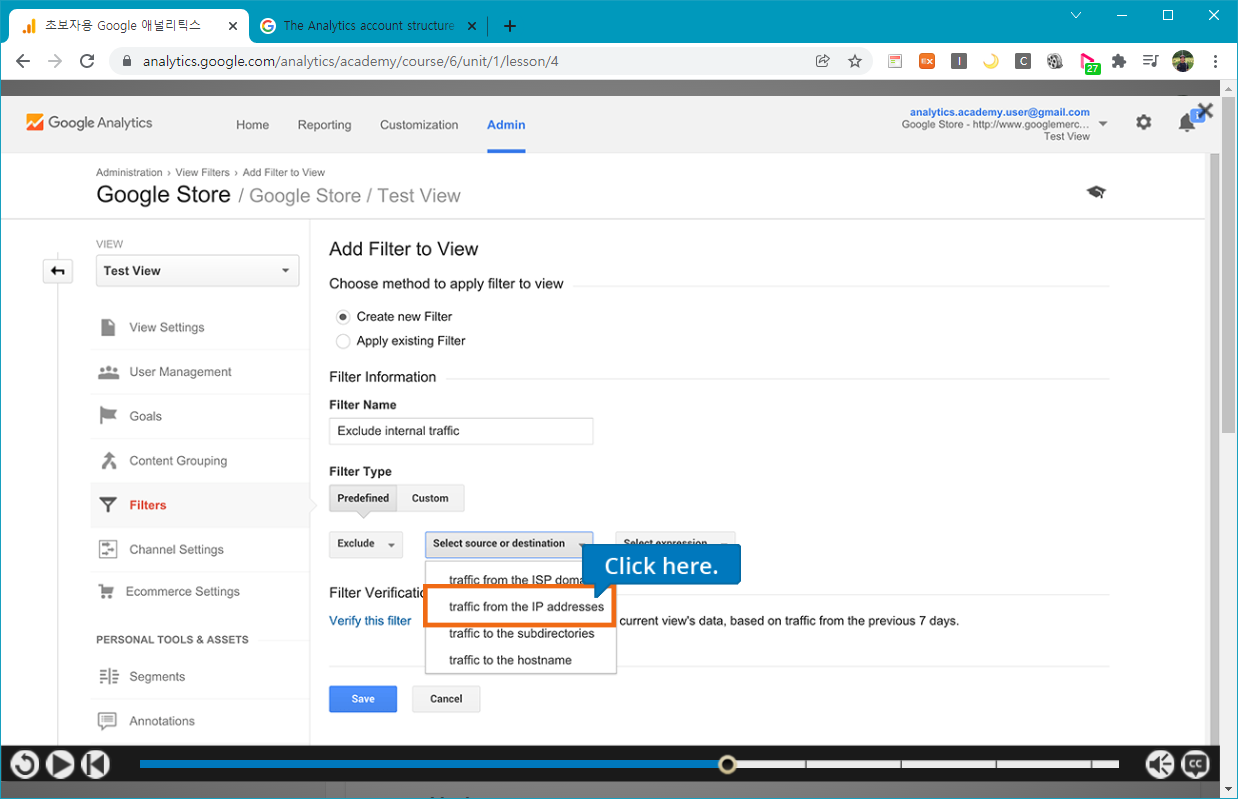Close the lesson overlay with X
Image resolution: width=1238 pixels, height=799 pixels.
click(1205, 110)
